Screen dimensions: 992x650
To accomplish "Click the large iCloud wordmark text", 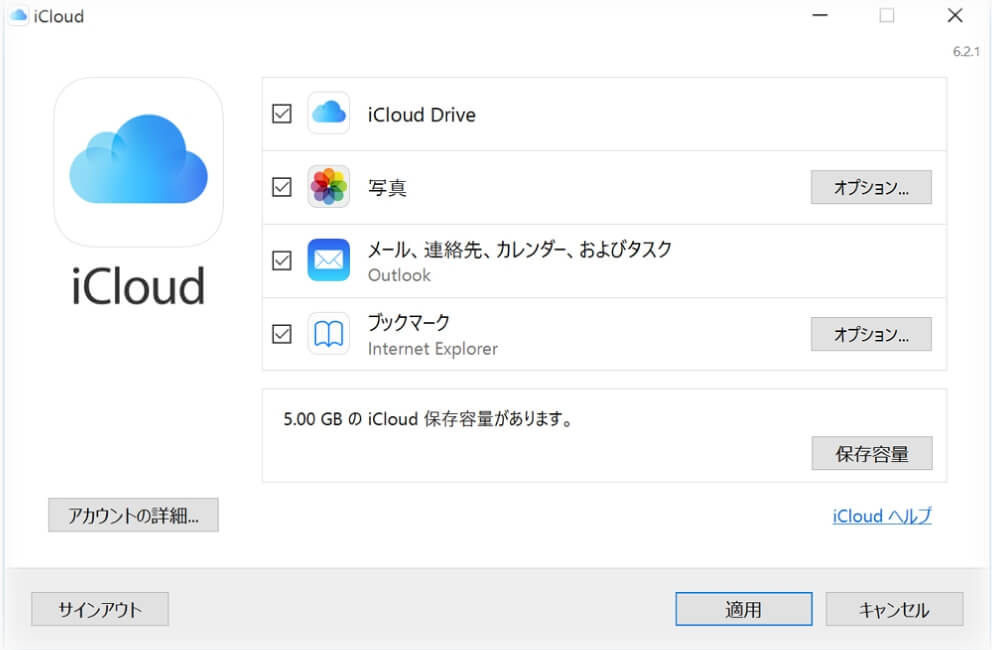I will point(139,286).
